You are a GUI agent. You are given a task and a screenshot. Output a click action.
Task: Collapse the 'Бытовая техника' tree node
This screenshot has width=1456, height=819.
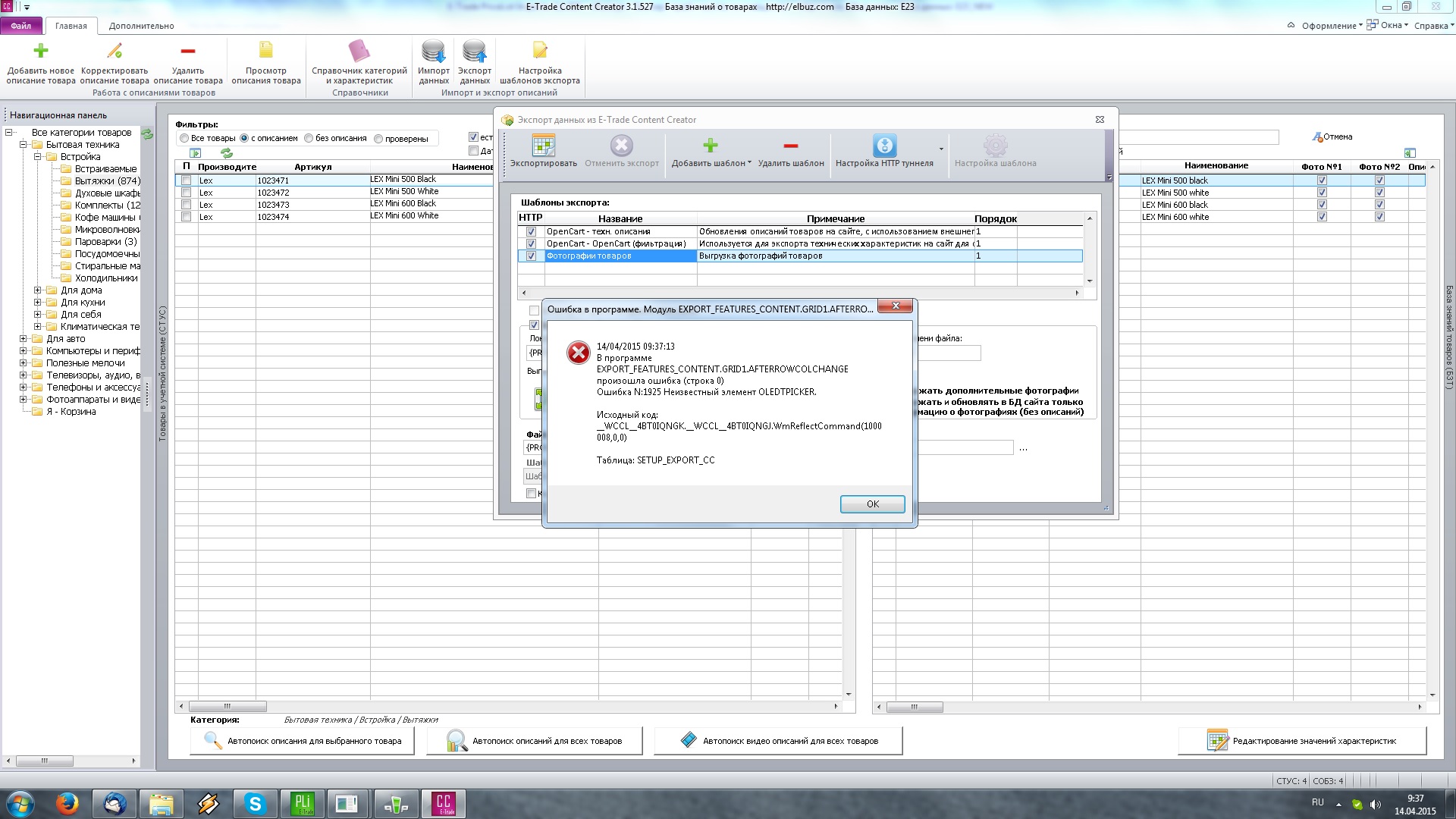tap(24, 145)
